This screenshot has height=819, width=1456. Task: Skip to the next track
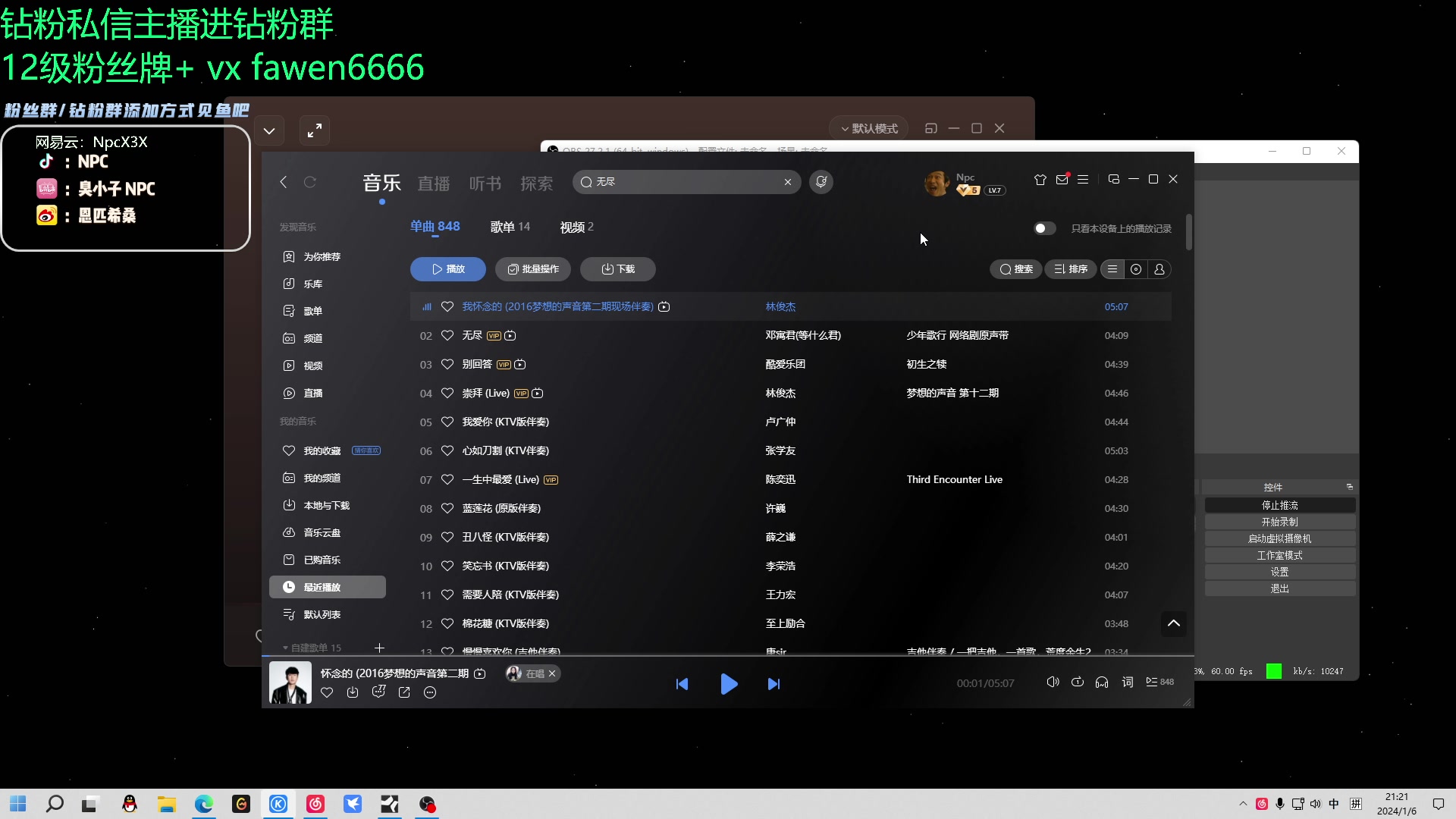pyautogui.click(x=773, y=684)
